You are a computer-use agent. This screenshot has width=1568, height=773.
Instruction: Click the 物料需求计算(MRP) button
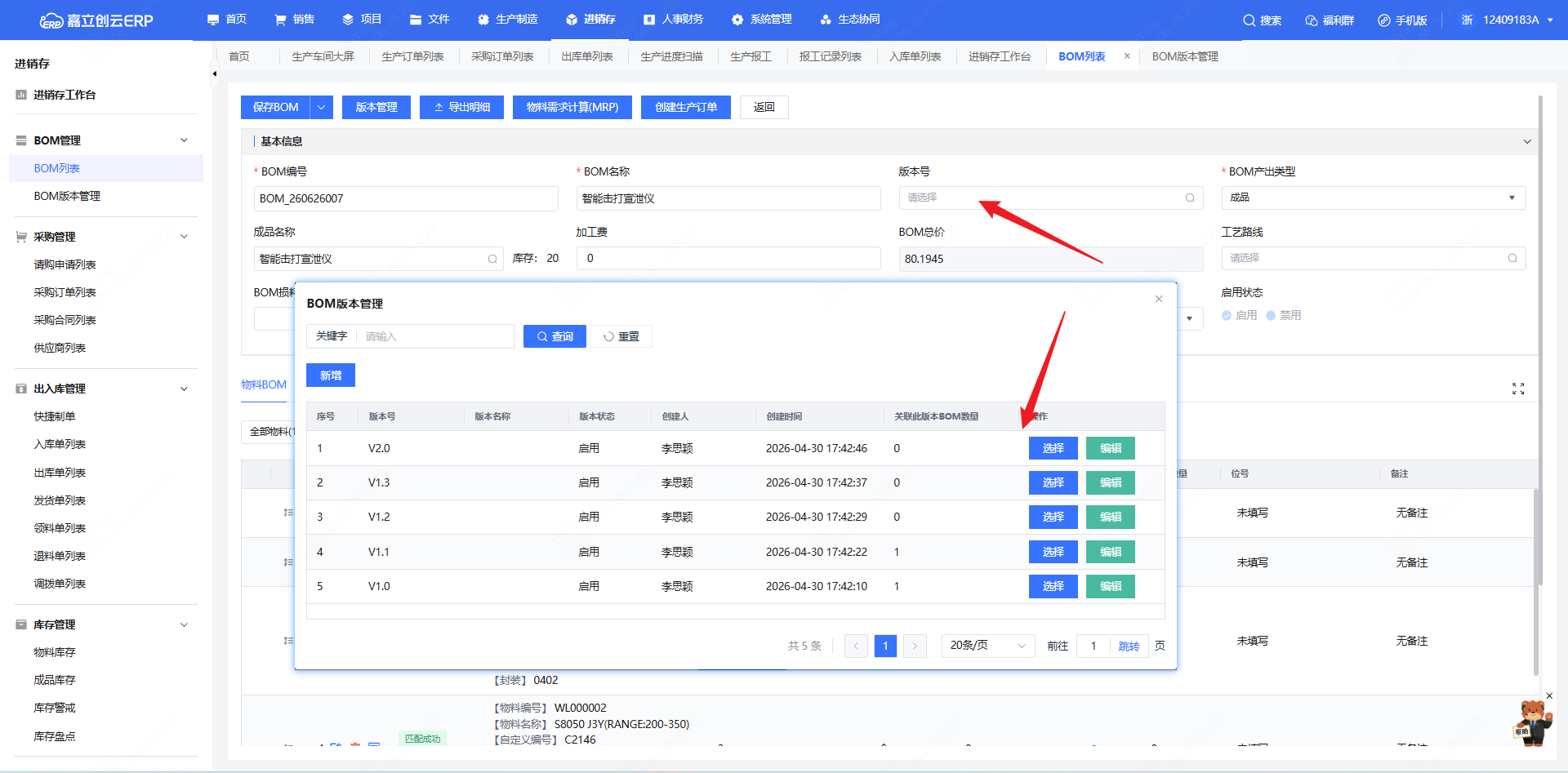coord(572,107)
